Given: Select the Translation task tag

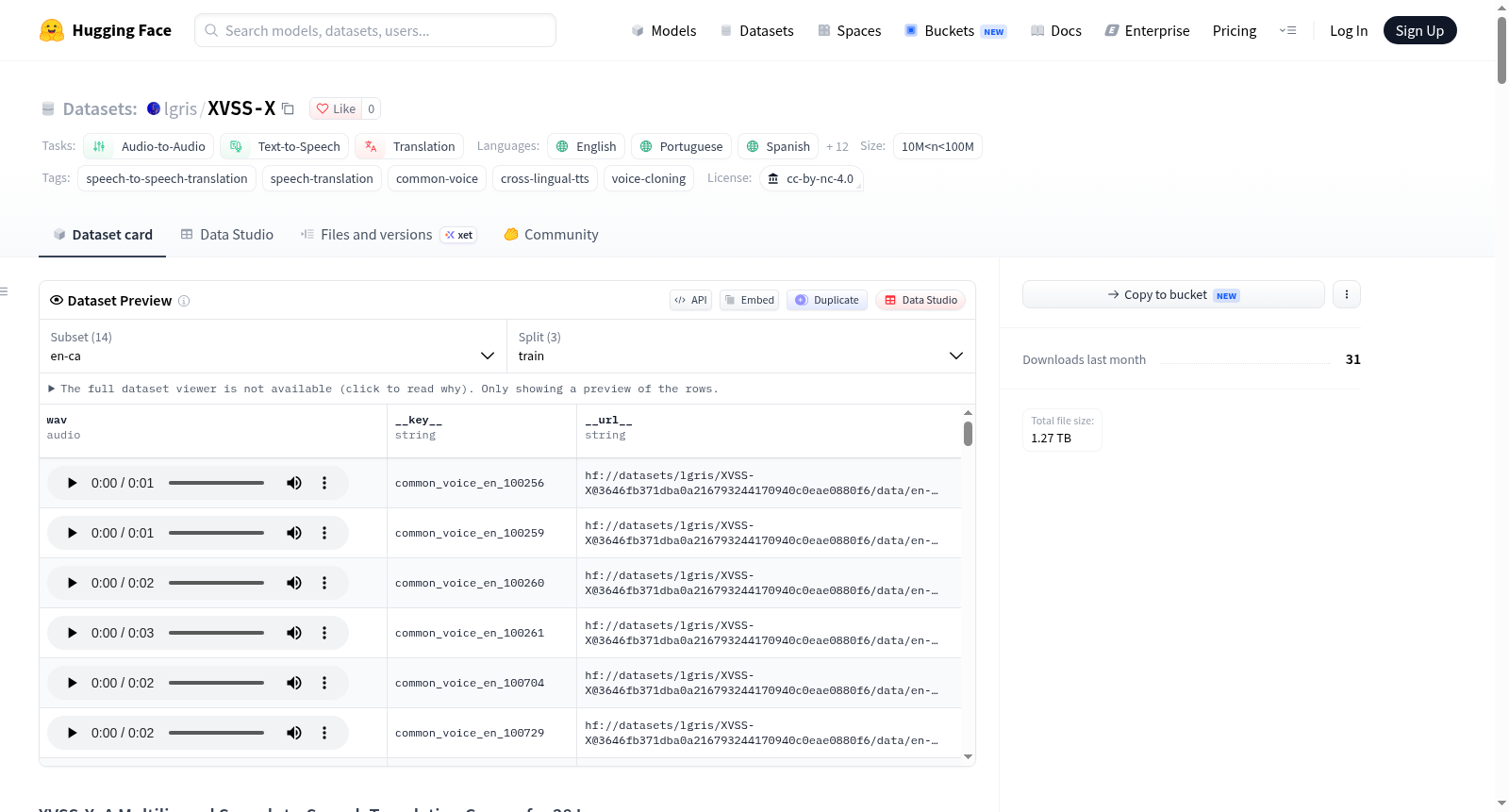Looking at the screenshot, I should tap(409, 146).
